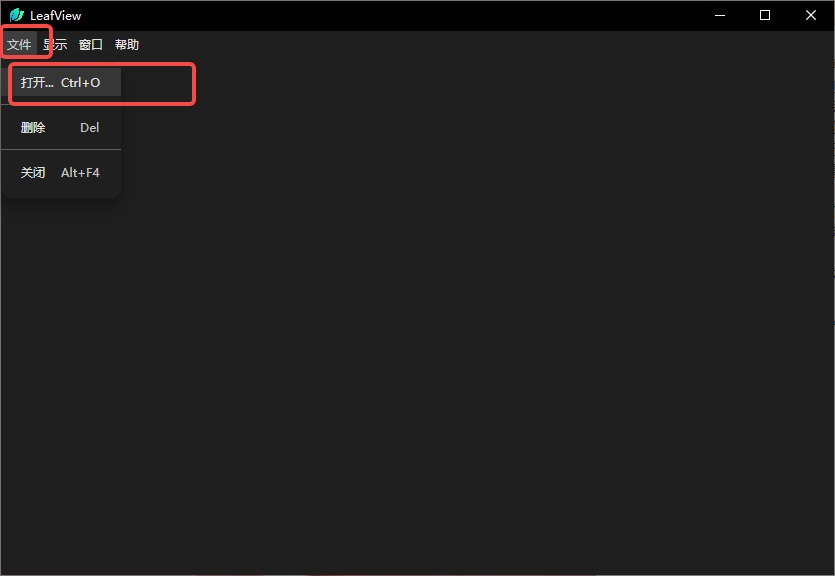Click the LeafView title text
The image size is (835, 576).
(55, 15)
